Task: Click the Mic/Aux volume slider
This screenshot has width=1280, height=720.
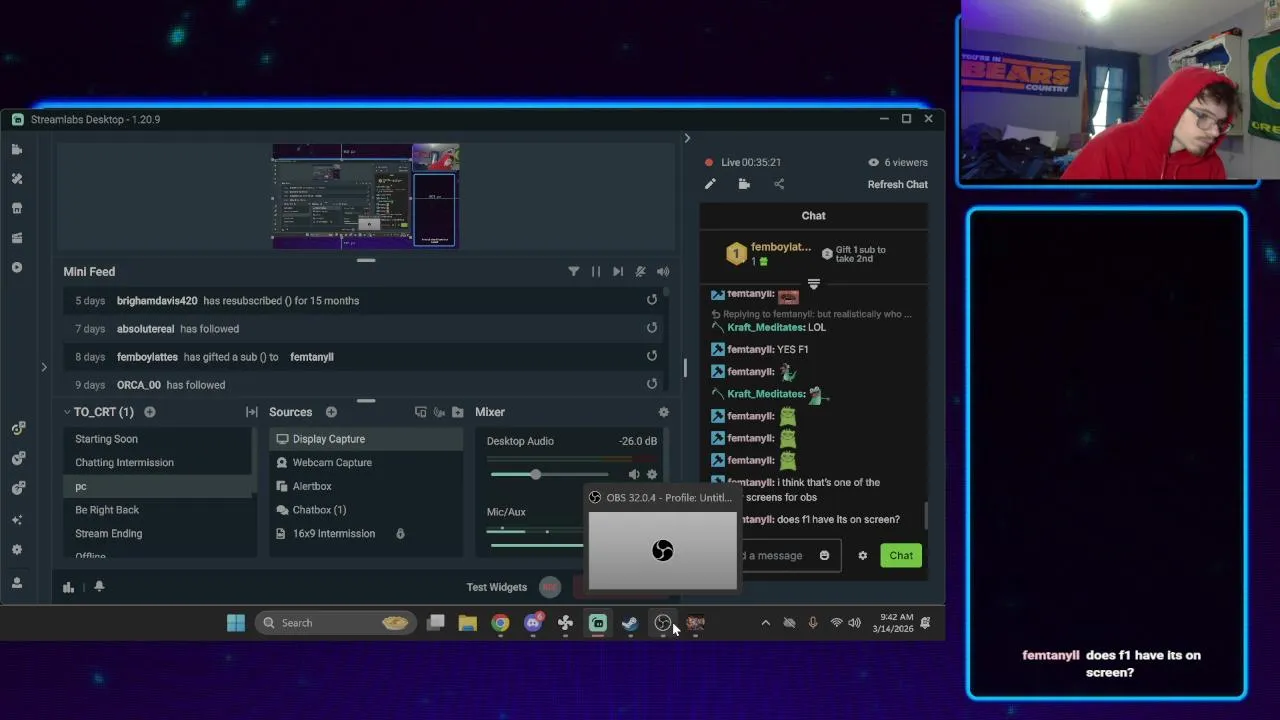Action: (536, 545)
